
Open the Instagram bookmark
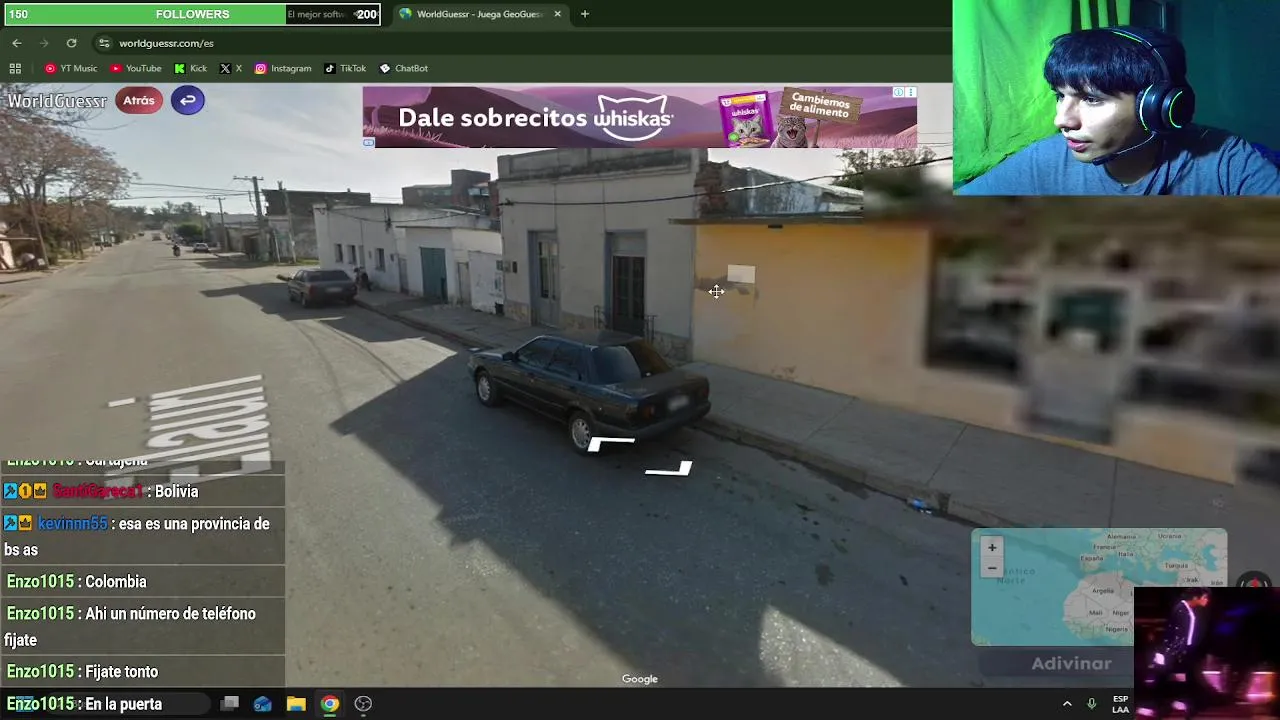[283, 68]
